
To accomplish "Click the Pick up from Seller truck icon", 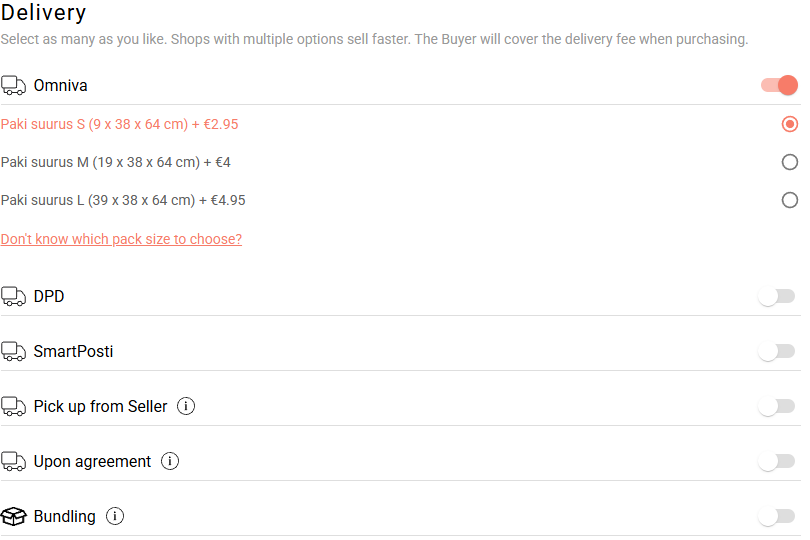I will point(14,406).
